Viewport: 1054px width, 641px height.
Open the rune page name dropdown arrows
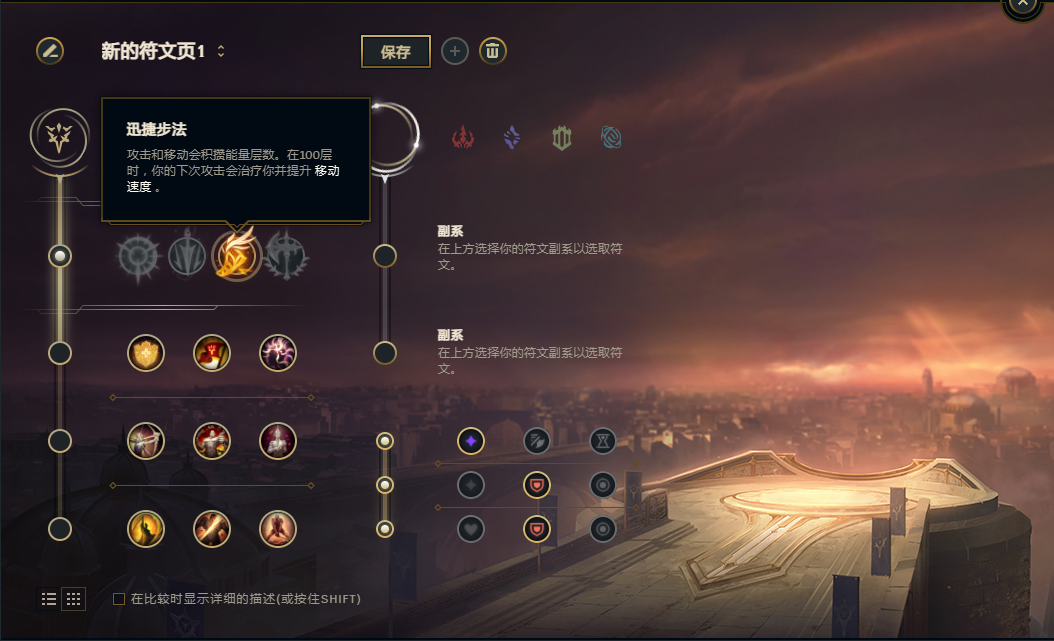[x=220, y=51]
